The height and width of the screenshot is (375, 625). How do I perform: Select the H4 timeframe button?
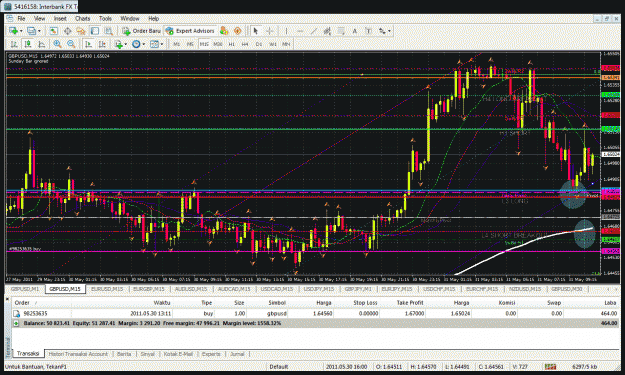[x=245, y=44]
